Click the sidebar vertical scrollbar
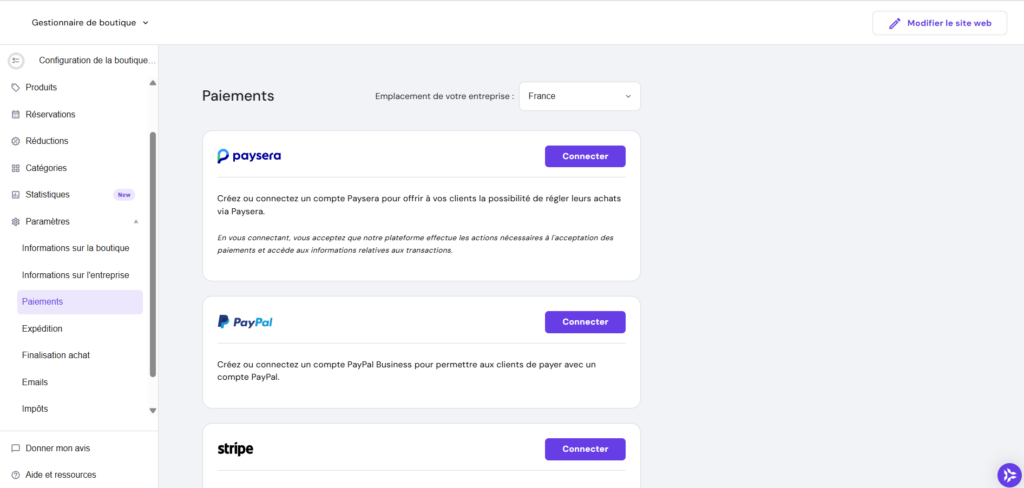 coord(152,255)
